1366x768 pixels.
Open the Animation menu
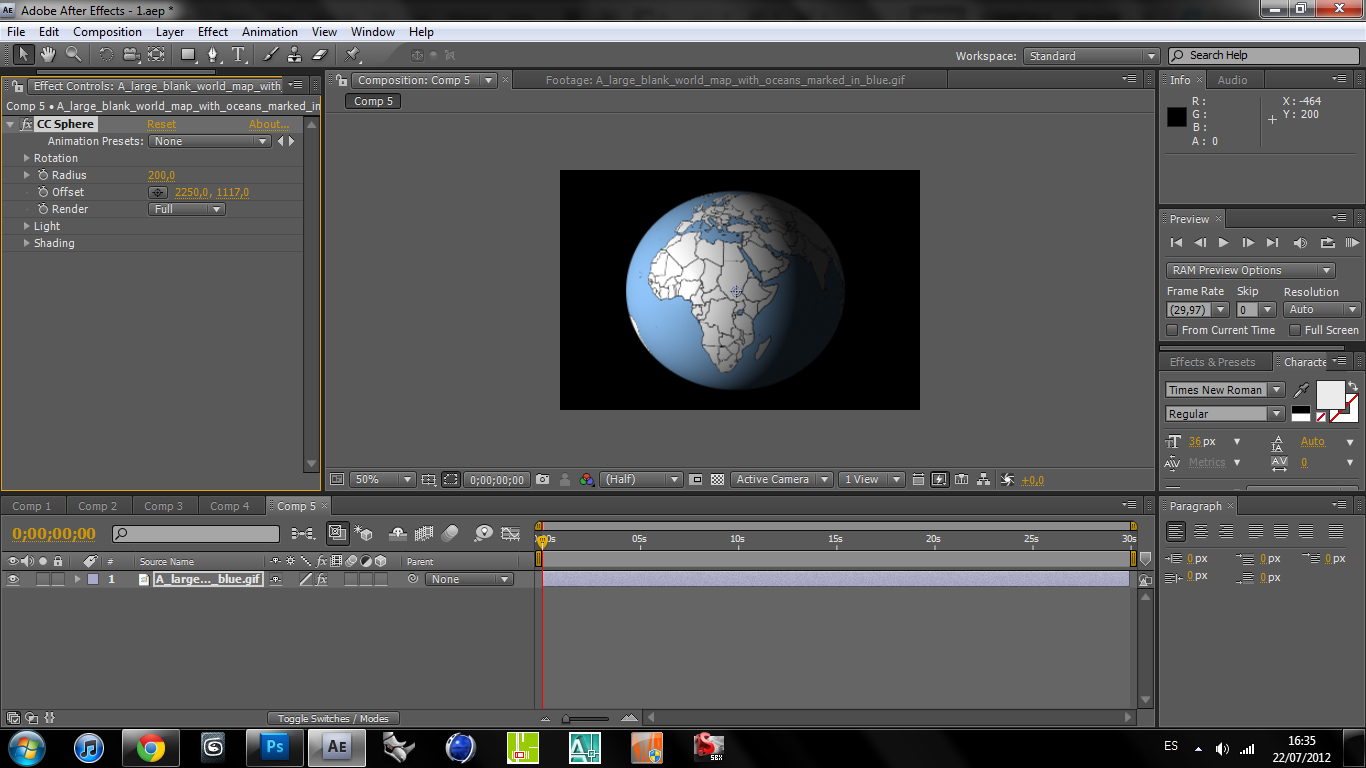click(x=270, y=32)
